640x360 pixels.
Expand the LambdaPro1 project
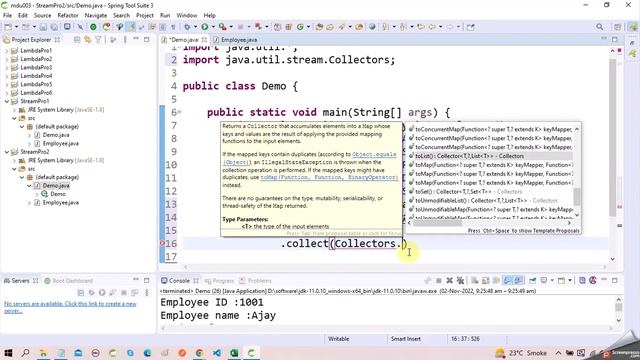(7, 51)
